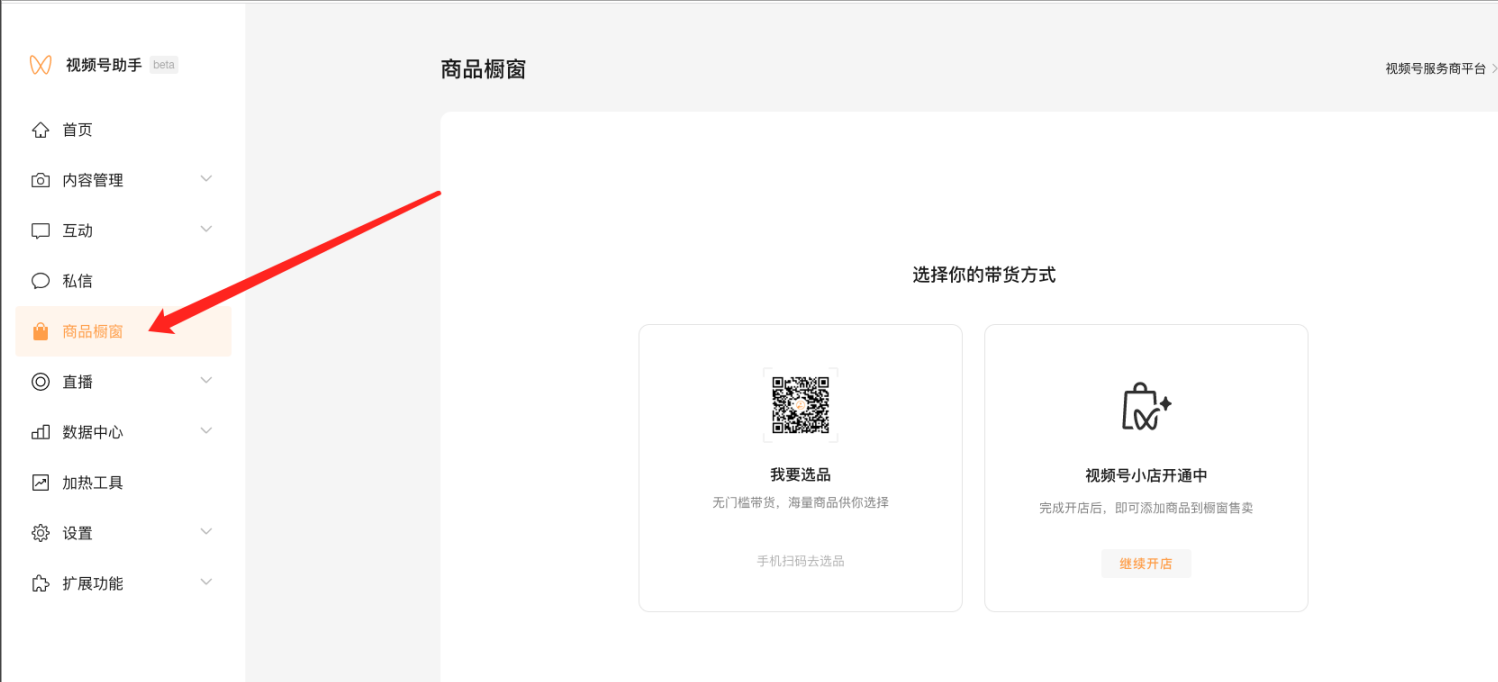The width and height of the screenshot is (1498, 682).
Task: Click the chat bubble icon beside 私信
Action: 40,281
